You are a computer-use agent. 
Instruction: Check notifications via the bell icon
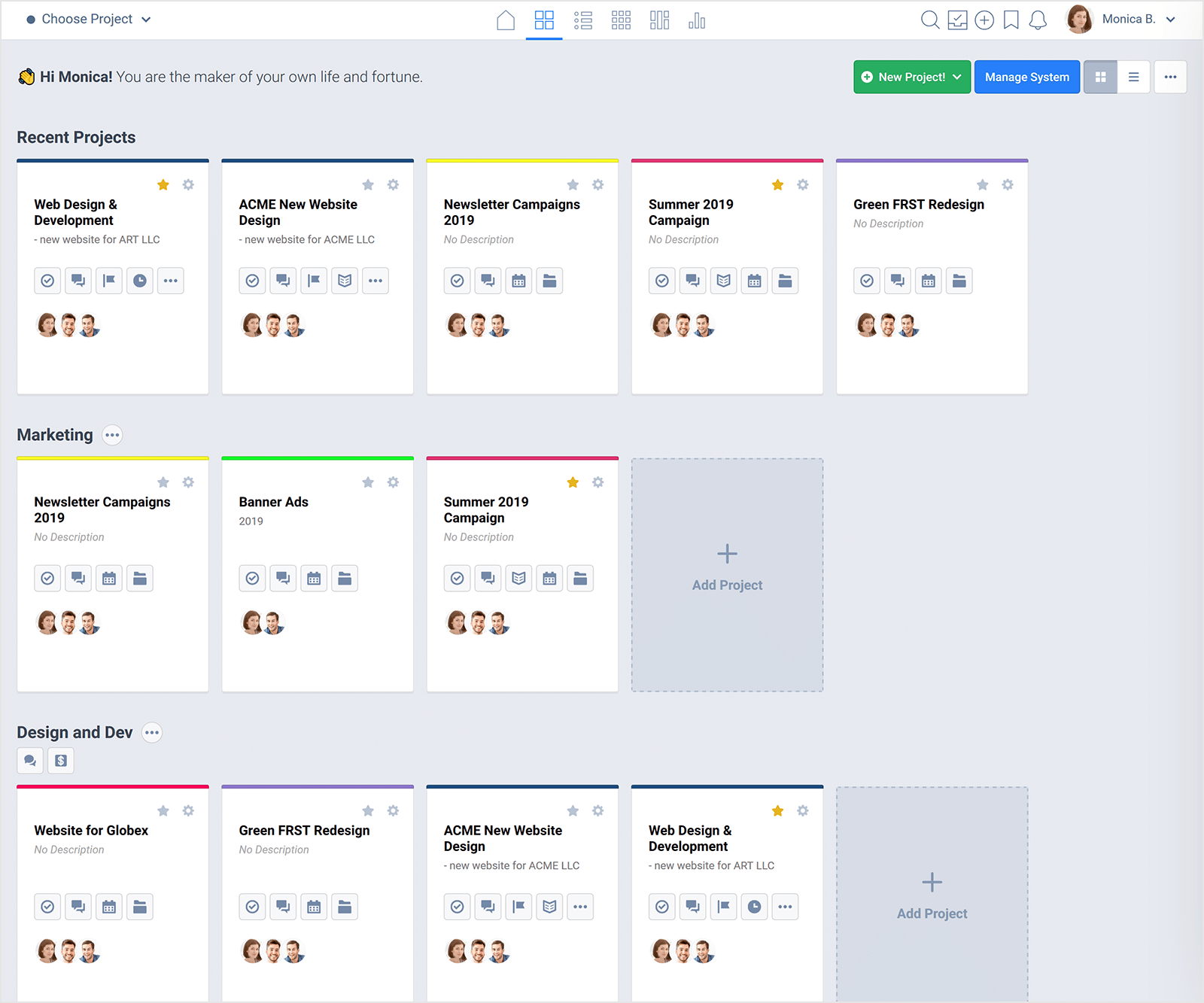(1038, 20)
